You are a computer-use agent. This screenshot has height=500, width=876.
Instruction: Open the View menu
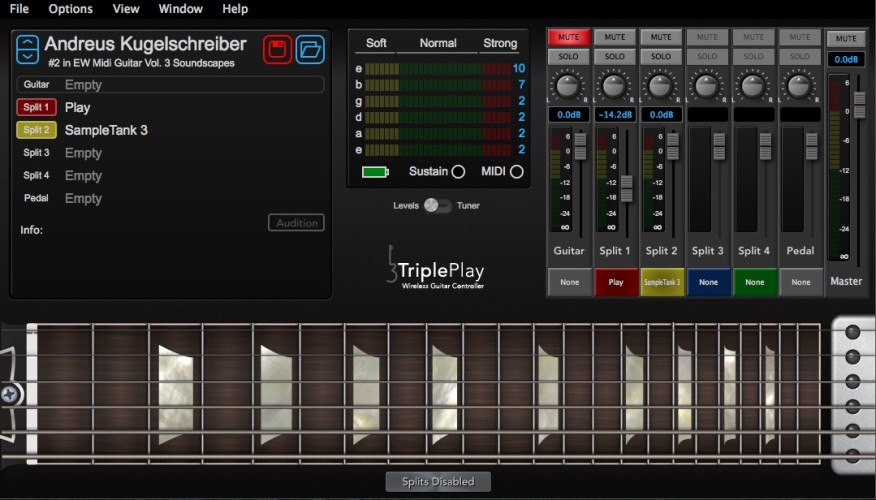(x=126, y=9)
